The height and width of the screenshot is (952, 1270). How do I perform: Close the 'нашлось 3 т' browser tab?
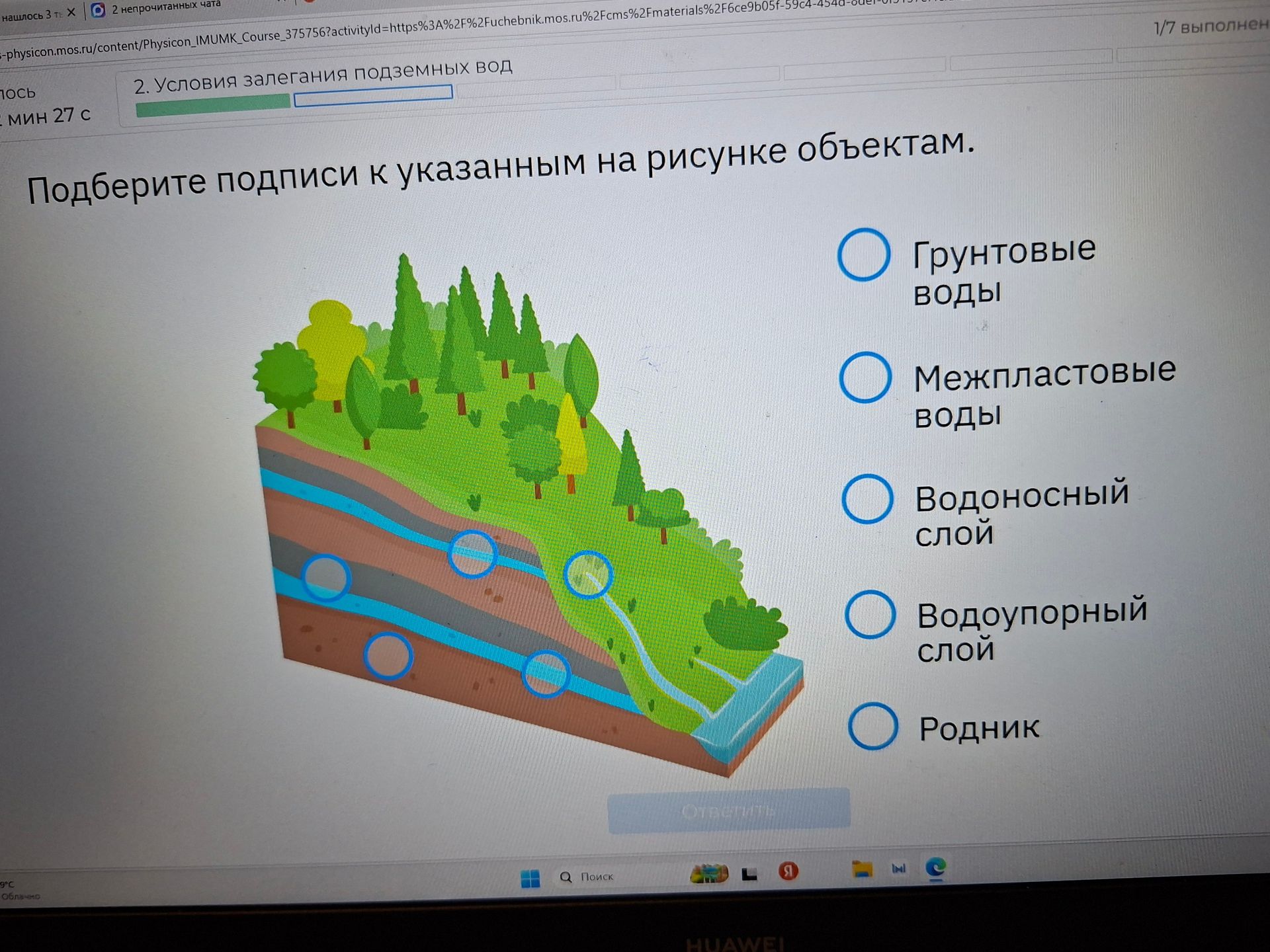71,13
